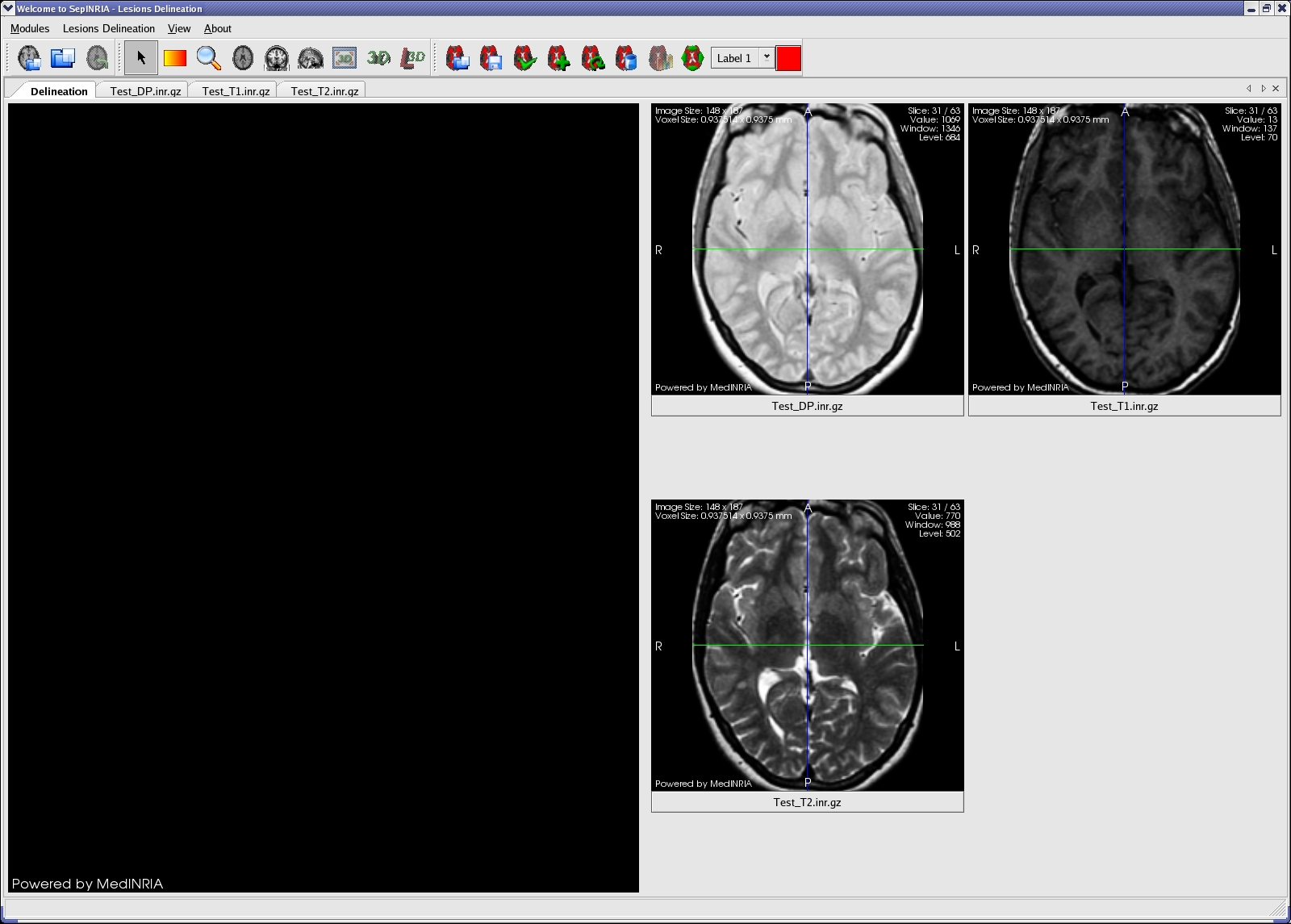Screen dimensions: 1291x924
Task: Click lesion icon with green plus
Action: pyautogui.click(x=559, y=58)
